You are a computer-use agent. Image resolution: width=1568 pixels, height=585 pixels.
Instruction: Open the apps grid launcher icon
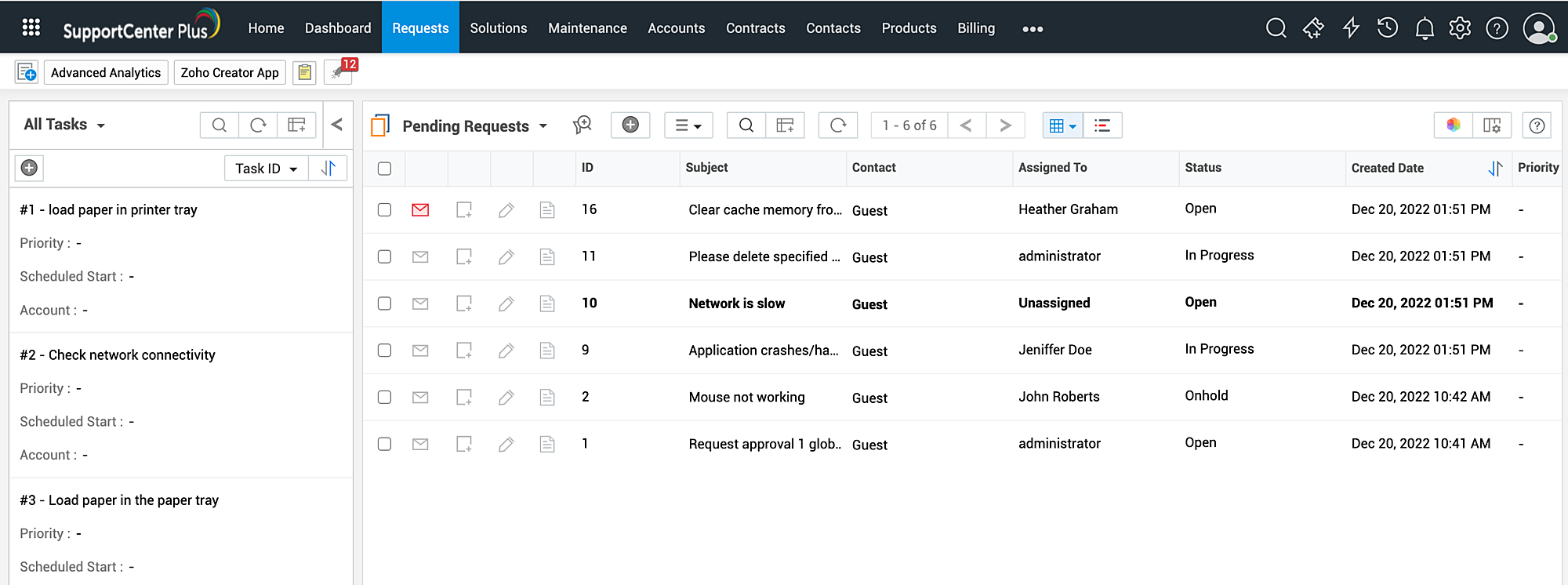(x=31, y=28)
